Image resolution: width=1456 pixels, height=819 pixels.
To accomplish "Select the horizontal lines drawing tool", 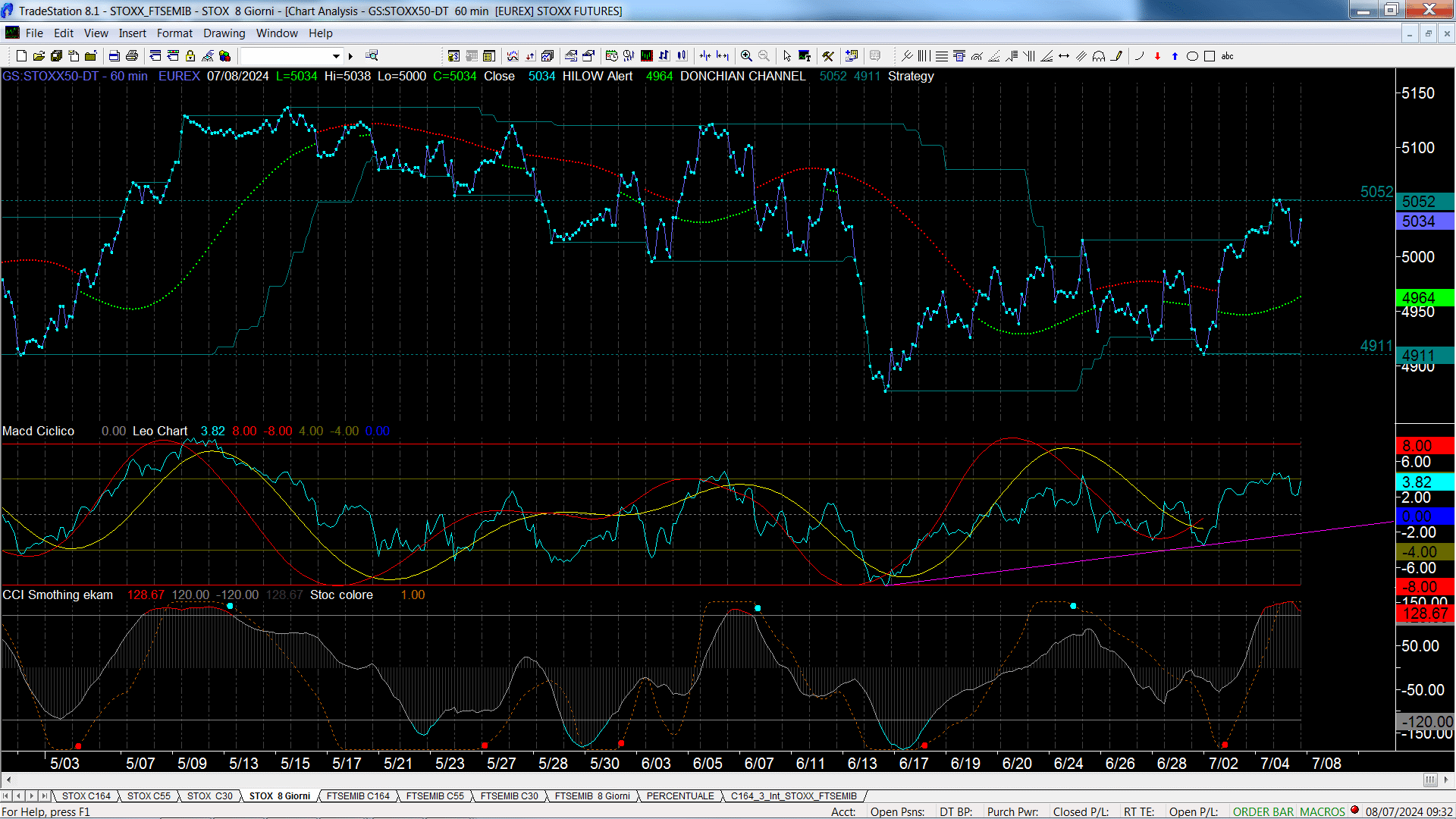I will [x=942, y=56].
